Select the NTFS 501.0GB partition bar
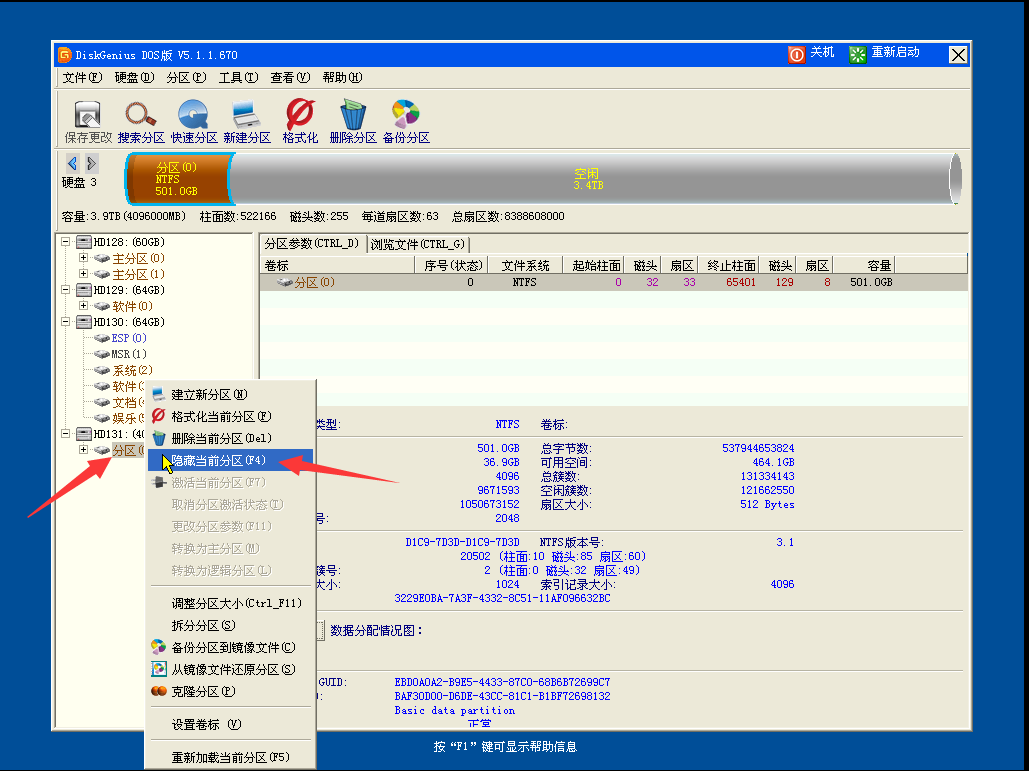The height and width of the screenshot is (771, 1029). 177,178
